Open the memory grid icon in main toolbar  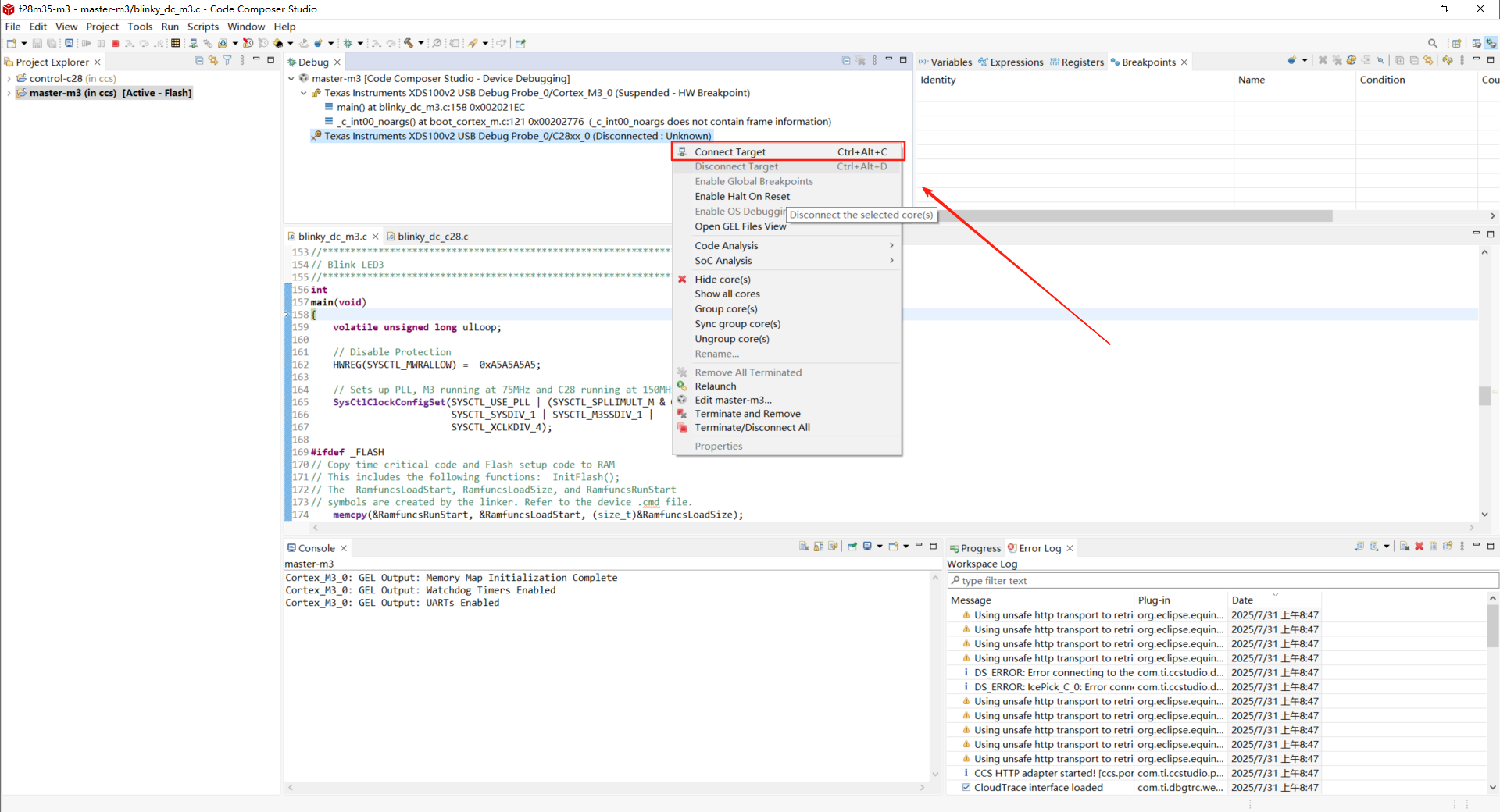coord(176,44)
